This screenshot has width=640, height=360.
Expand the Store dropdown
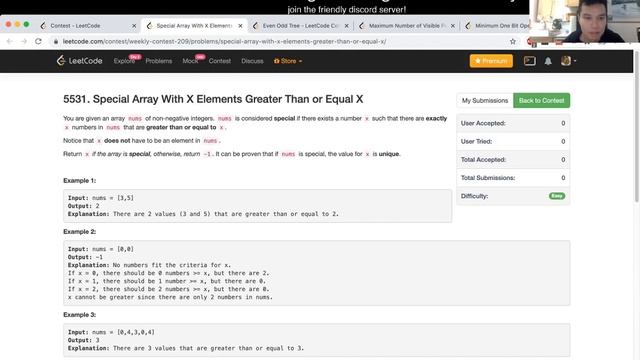point(288,61)
